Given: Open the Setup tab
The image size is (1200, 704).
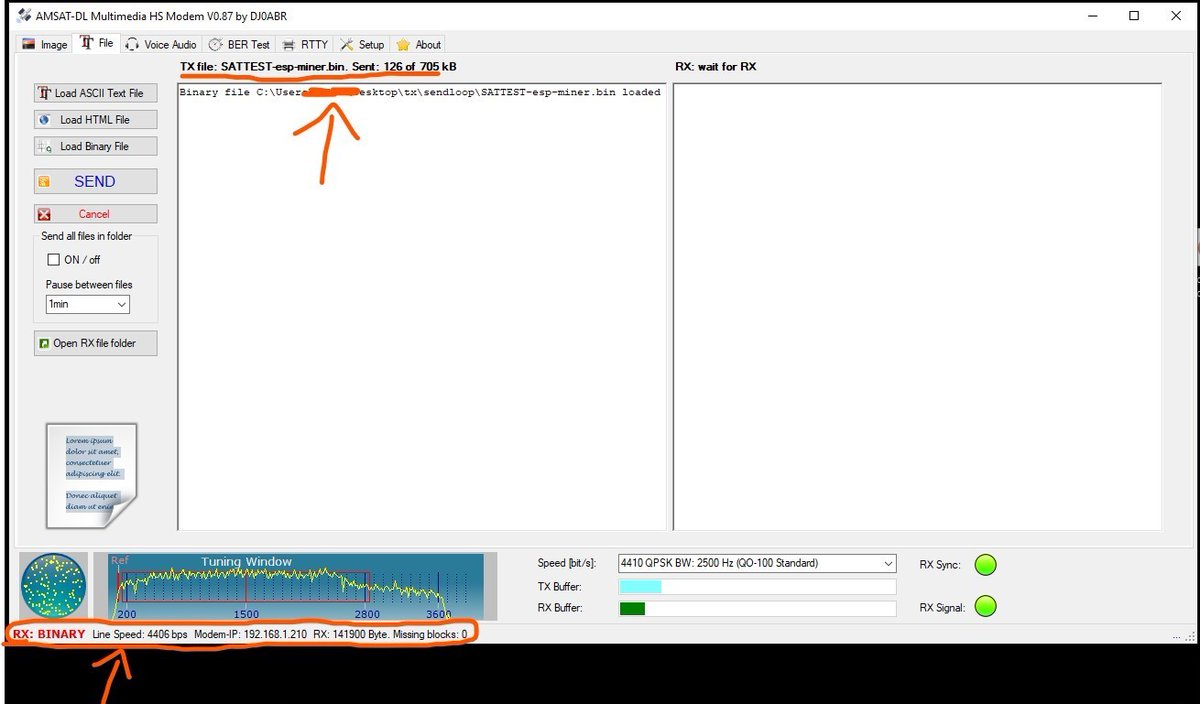Looking at the screenshot, I should point(362,44).
